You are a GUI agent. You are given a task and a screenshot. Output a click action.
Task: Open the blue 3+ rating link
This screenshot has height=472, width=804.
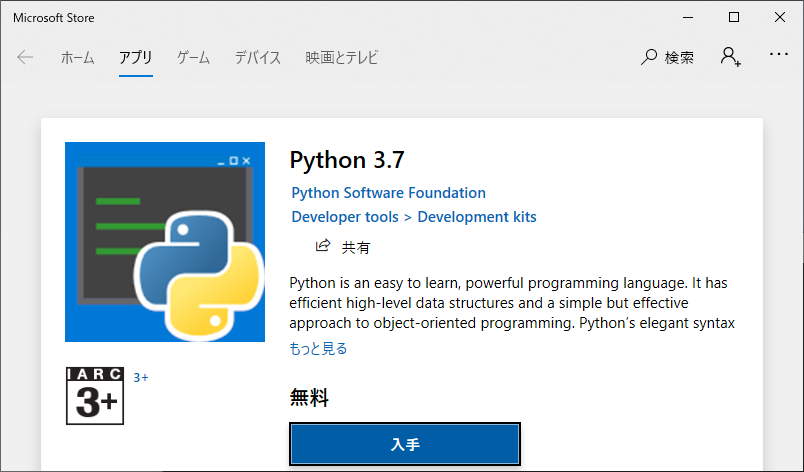(x=140, y=378)
